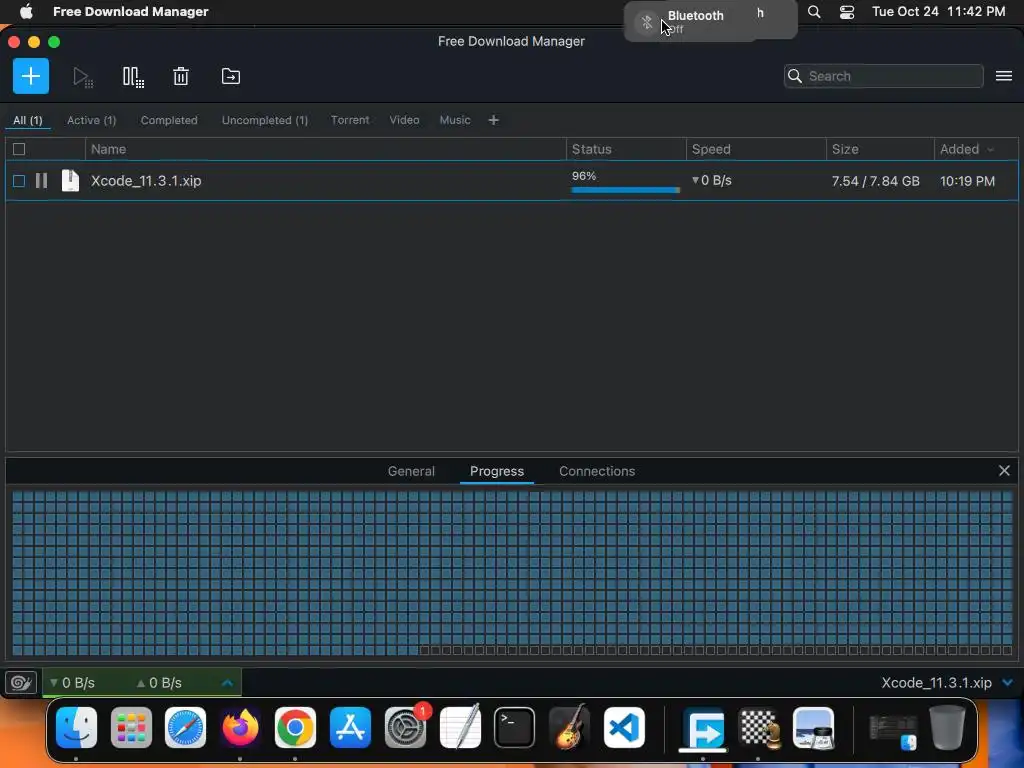Launch Safari from the dock

tap(185, 728)
